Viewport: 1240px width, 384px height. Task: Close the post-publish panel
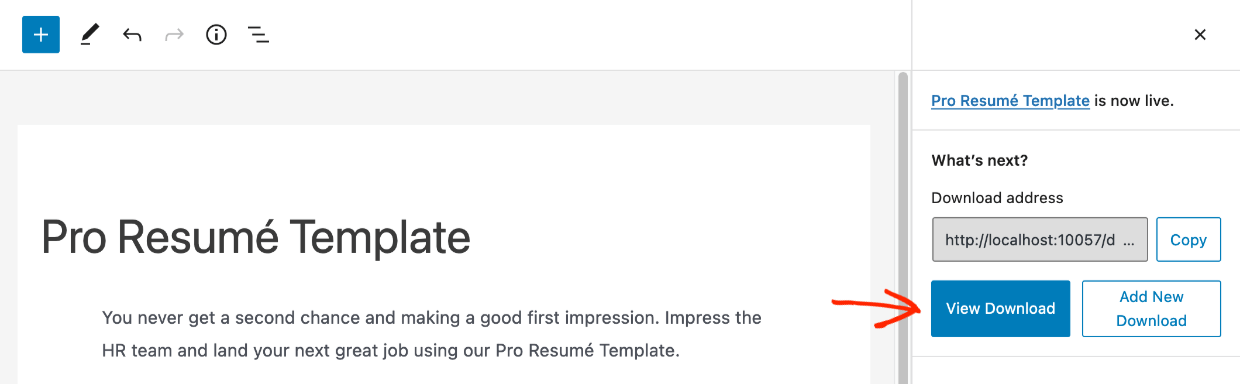[1200, 35]
